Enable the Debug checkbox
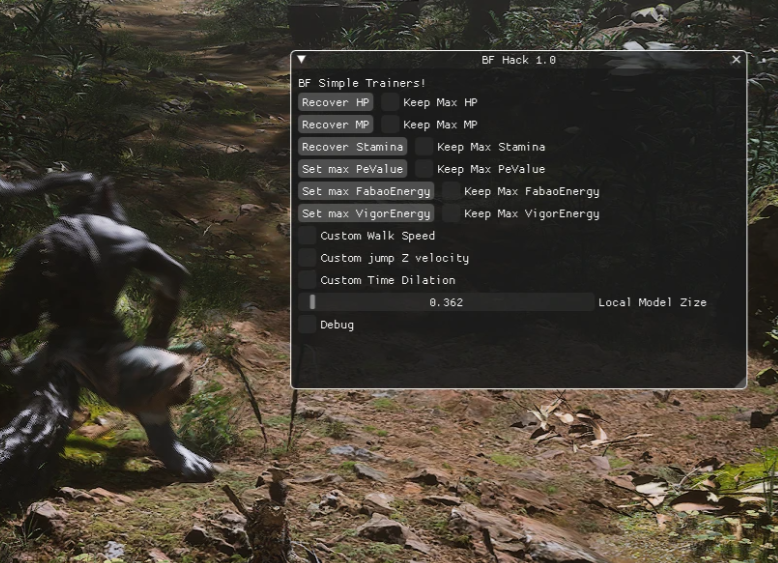 click(307, 325)
